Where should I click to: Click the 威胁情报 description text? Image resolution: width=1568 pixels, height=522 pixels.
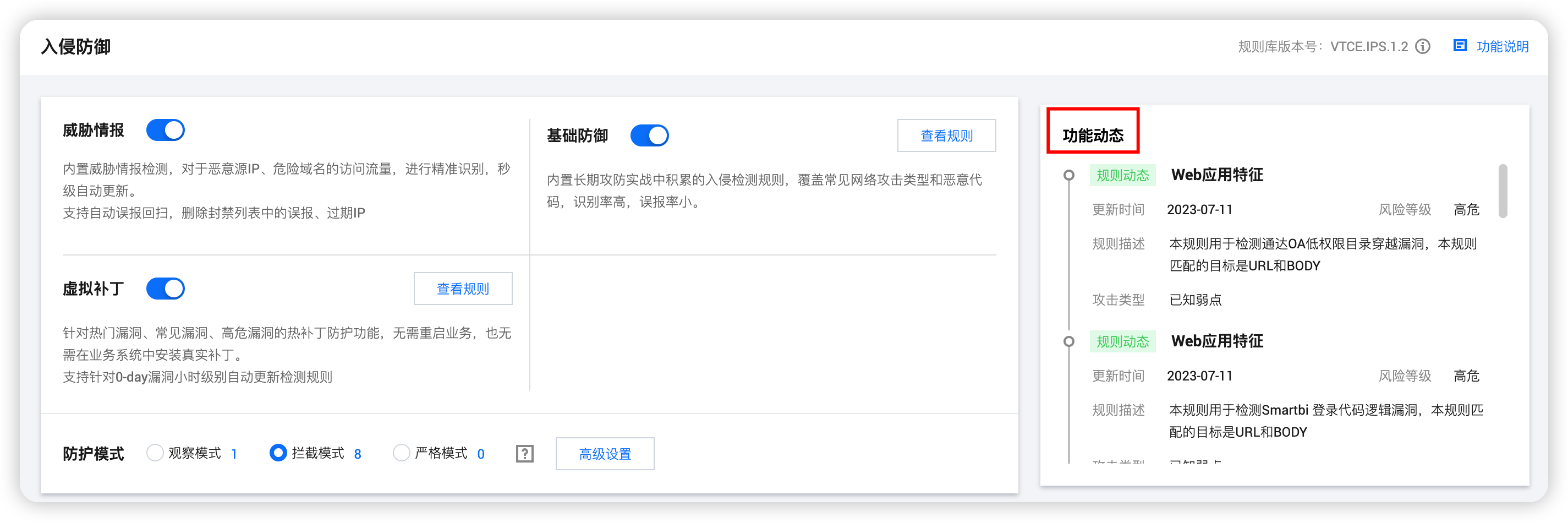click(287, 191)
